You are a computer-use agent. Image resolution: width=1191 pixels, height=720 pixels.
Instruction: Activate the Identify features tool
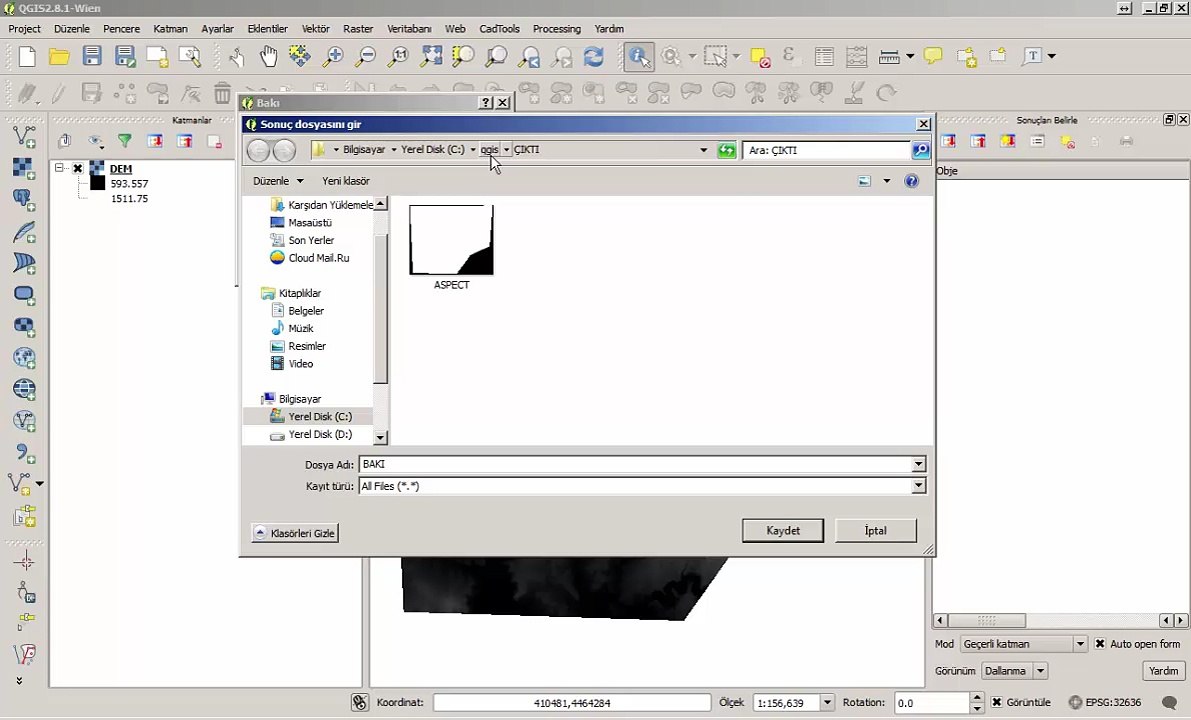click(639, 56)
